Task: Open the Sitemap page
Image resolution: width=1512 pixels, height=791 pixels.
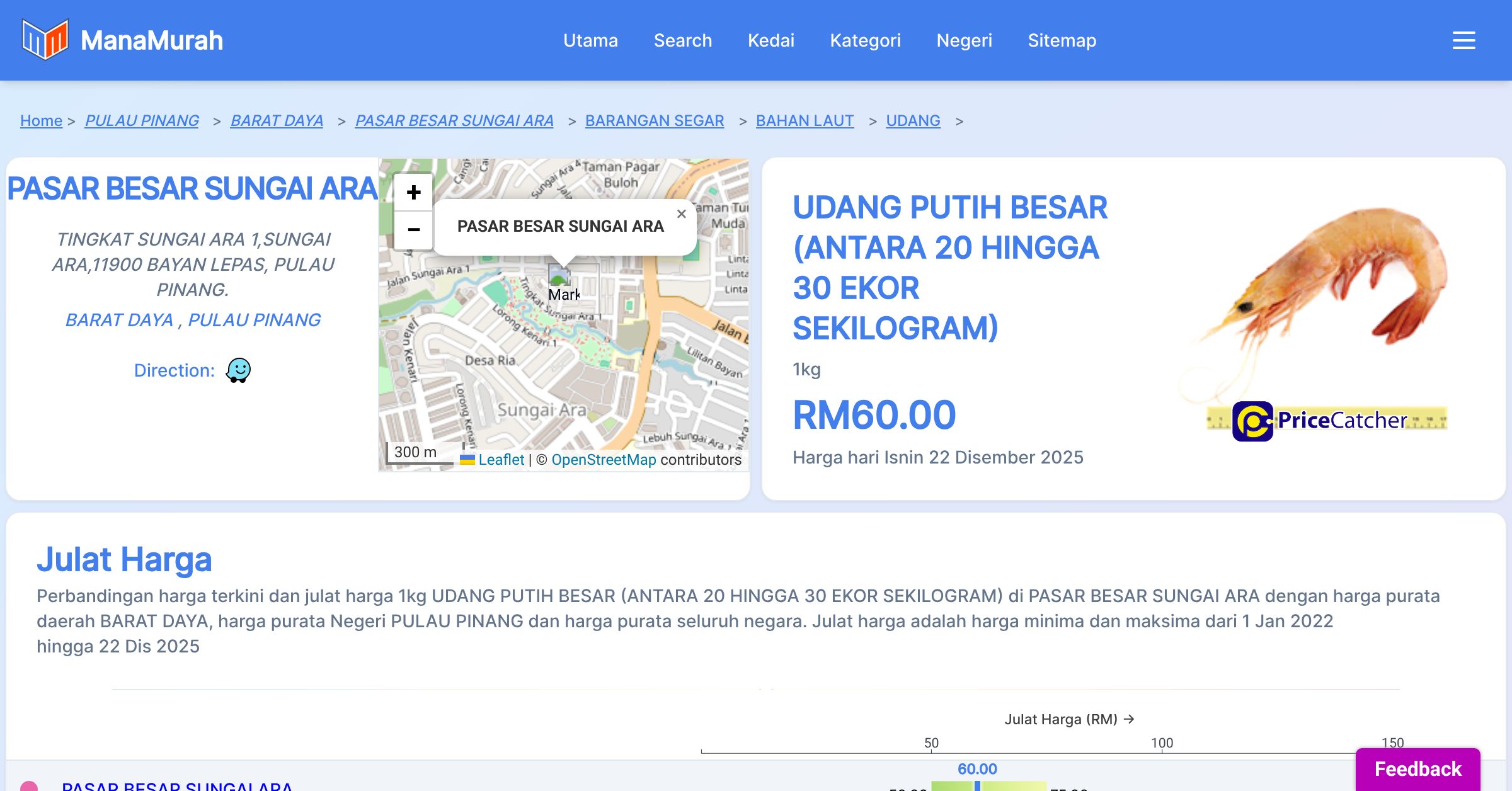Action: (x=1062, y=40)
